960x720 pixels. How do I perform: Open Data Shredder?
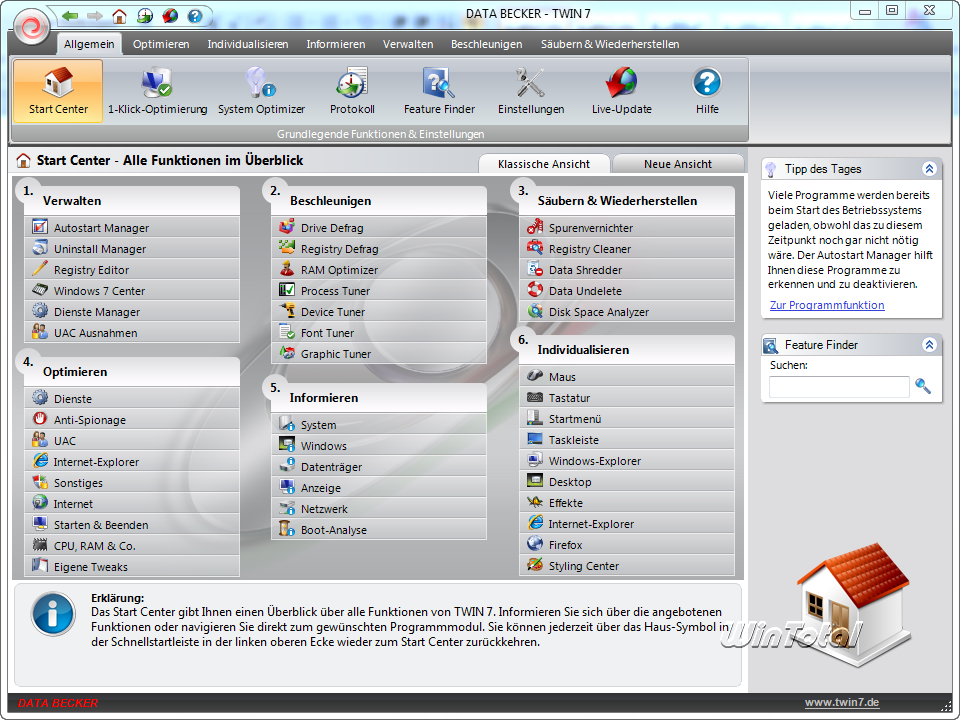click(627, 269)
